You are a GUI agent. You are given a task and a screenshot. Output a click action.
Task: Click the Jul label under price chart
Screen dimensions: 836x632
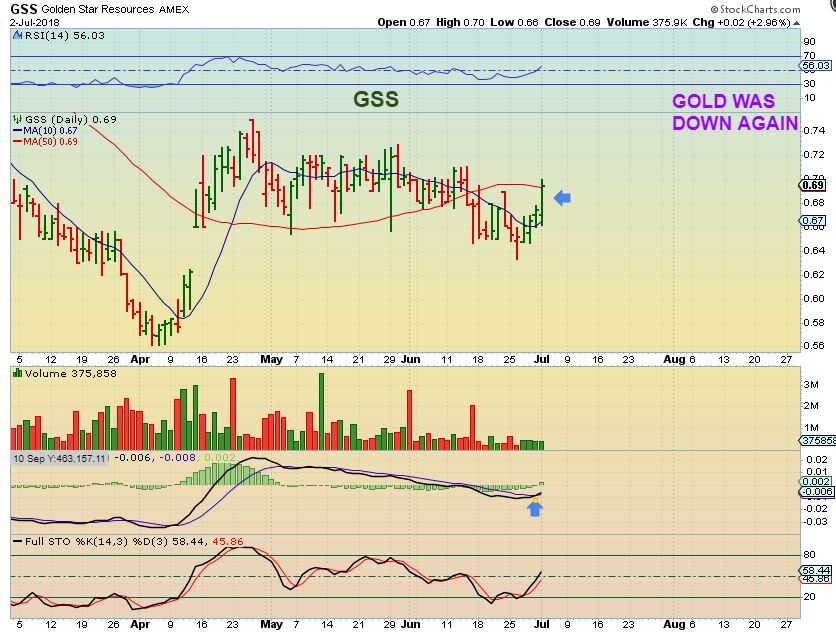541,359
